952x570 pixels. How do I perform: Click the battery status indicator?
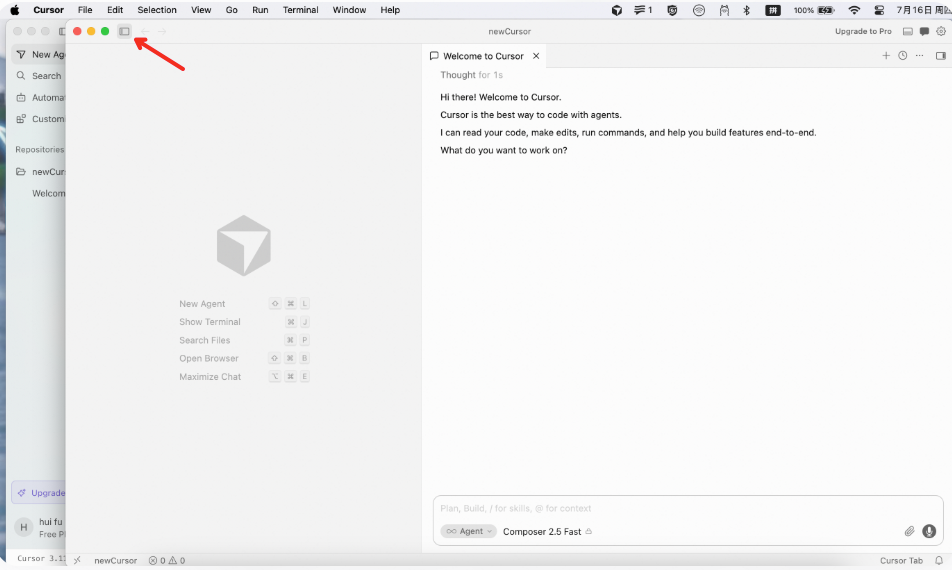(814, 10)
